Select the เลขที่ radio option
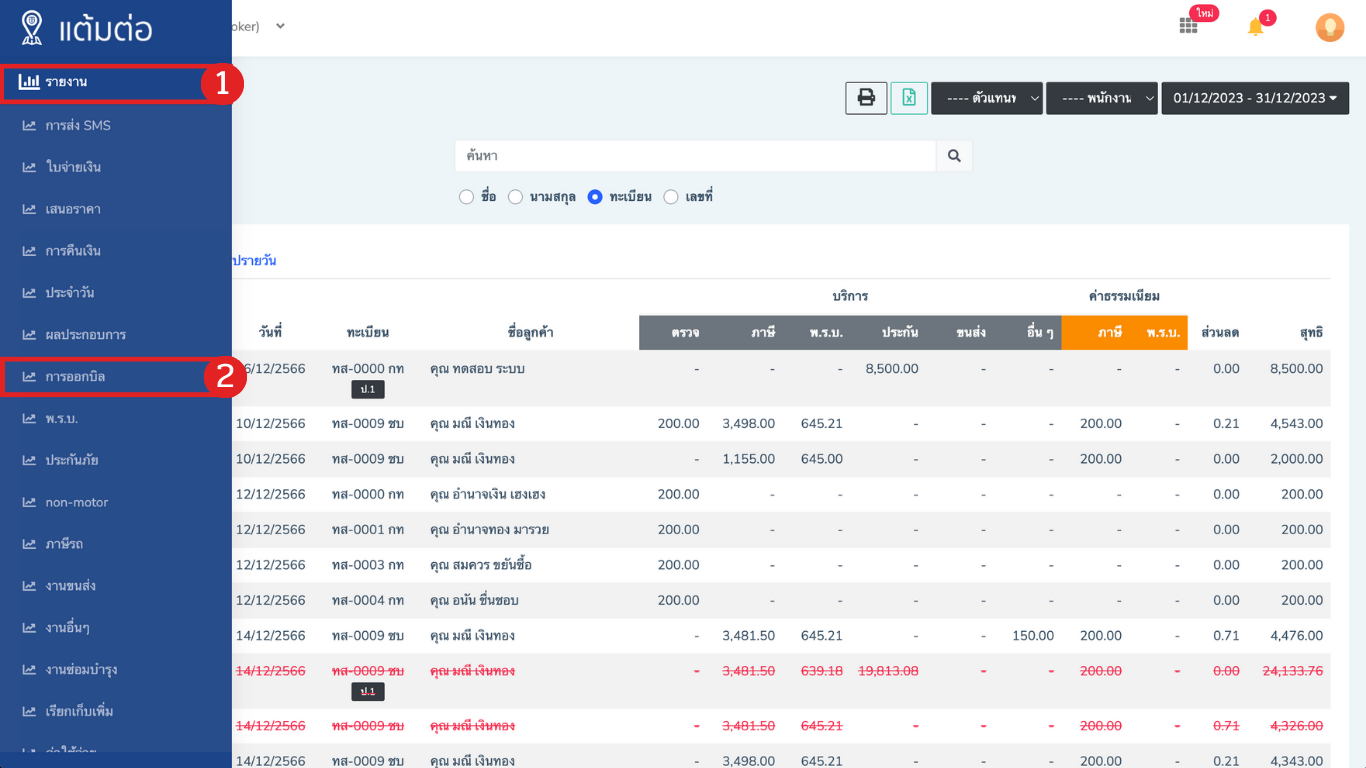 click(x=671, y=197)
